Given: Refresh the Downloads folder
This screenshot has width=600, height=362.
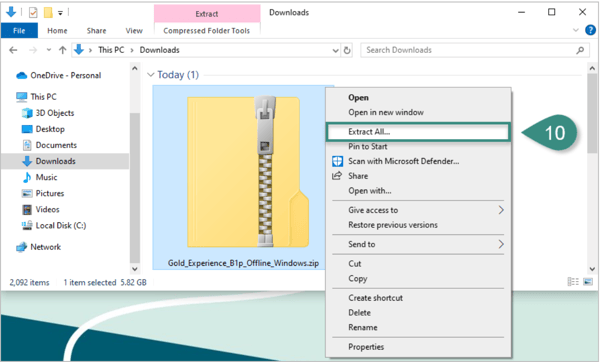Looking at the screenshot, I should click(347, 50).
